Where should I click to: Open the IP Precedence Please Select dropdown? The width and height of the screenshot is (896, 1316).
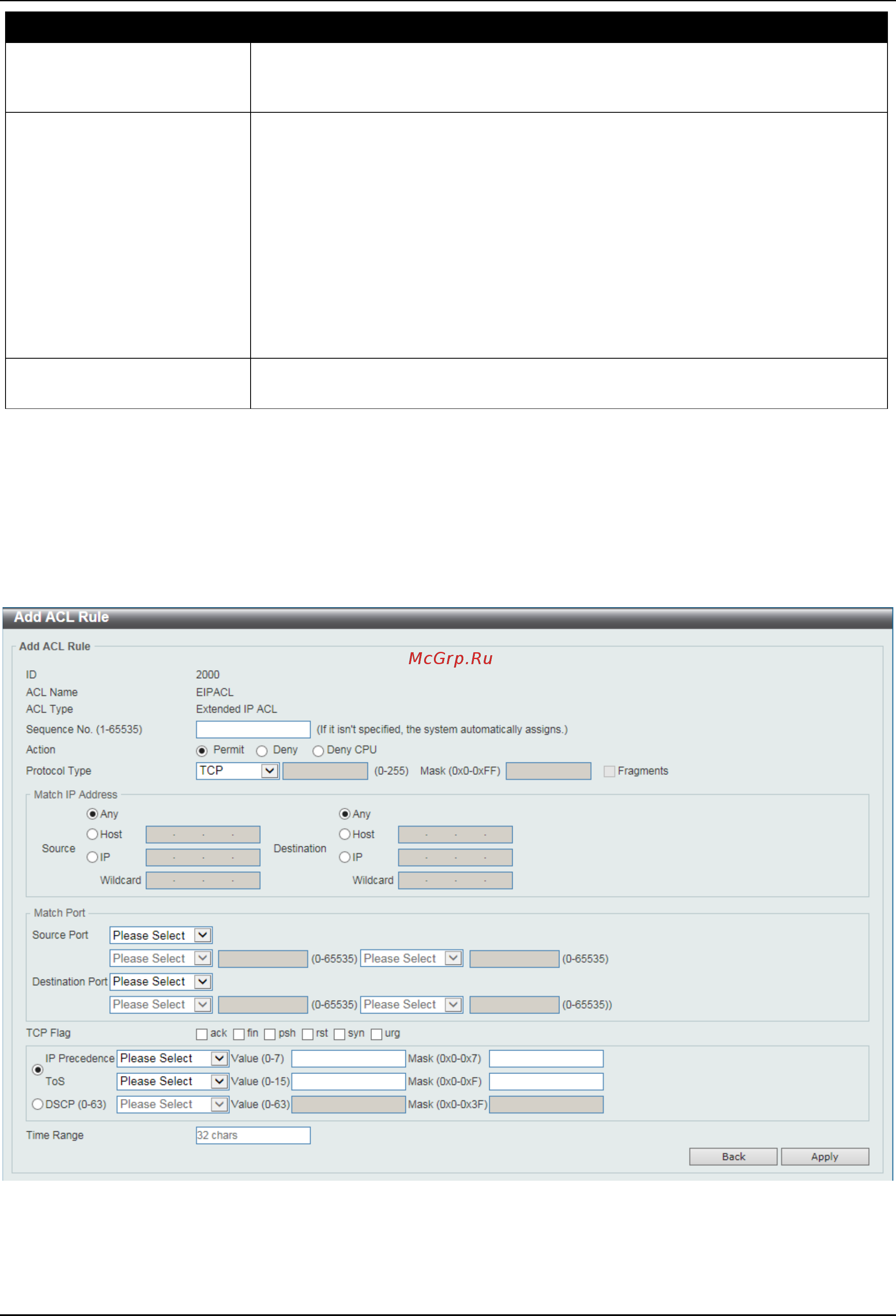[x=173, y=1058]
